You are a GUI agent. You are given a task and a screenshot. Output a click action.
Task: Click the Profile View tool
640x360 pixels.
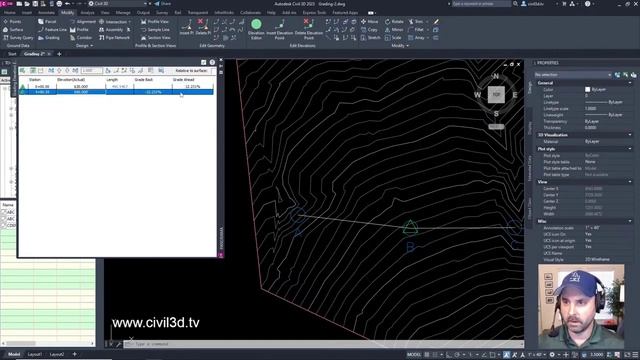155,22
